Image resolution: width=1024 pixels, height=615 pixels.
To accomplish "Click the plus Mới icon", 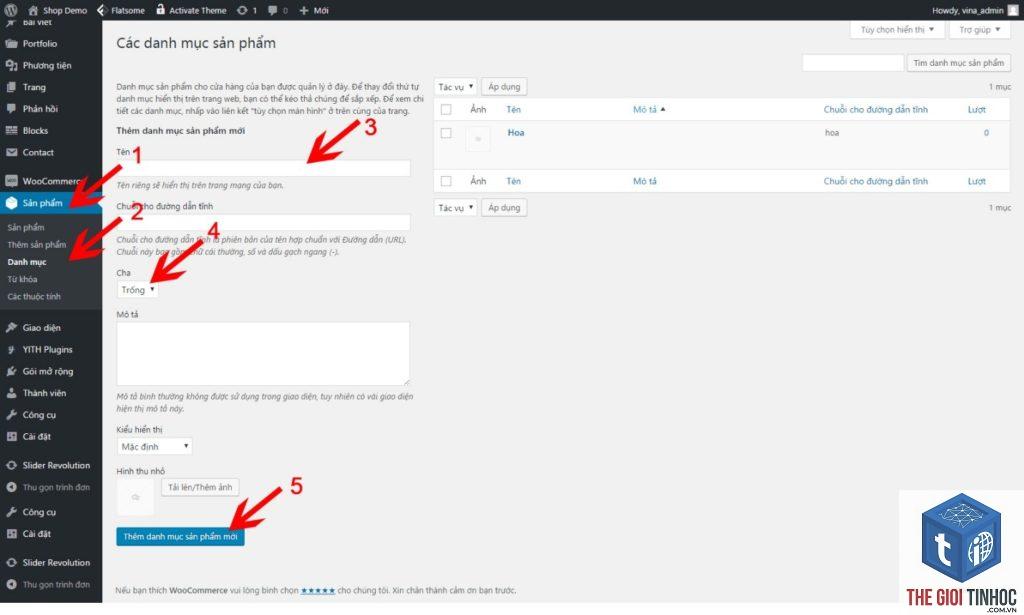I will (304, 10).
